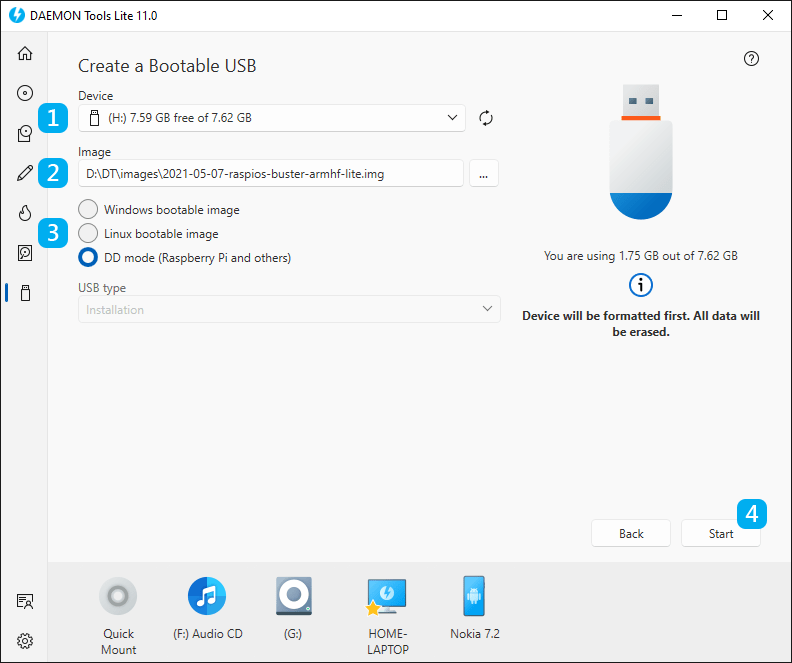
Task: Expand the Device dropdown list
Action: click(272, 118)
